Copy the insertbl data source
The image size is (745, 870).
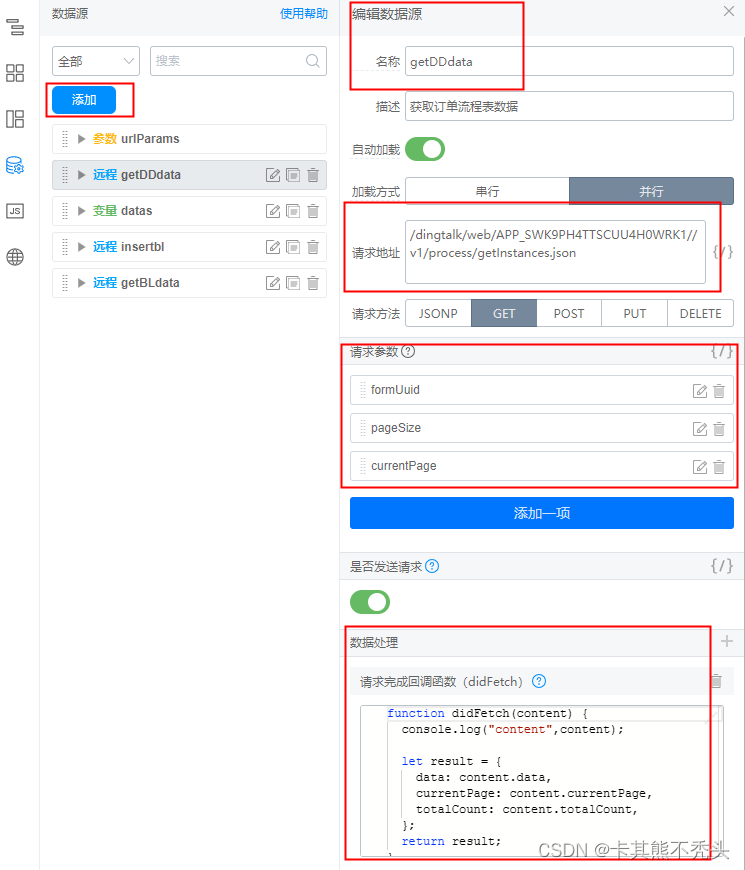pos(293,247)
